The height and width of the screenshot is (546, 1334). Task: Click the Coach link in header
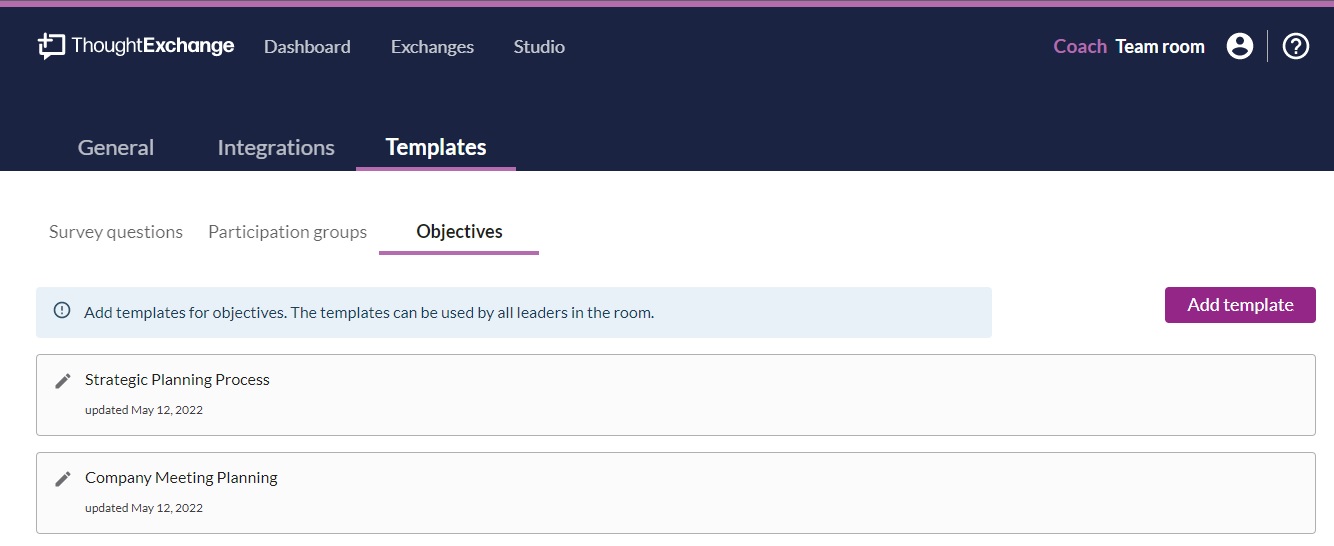click(1080, 46)
